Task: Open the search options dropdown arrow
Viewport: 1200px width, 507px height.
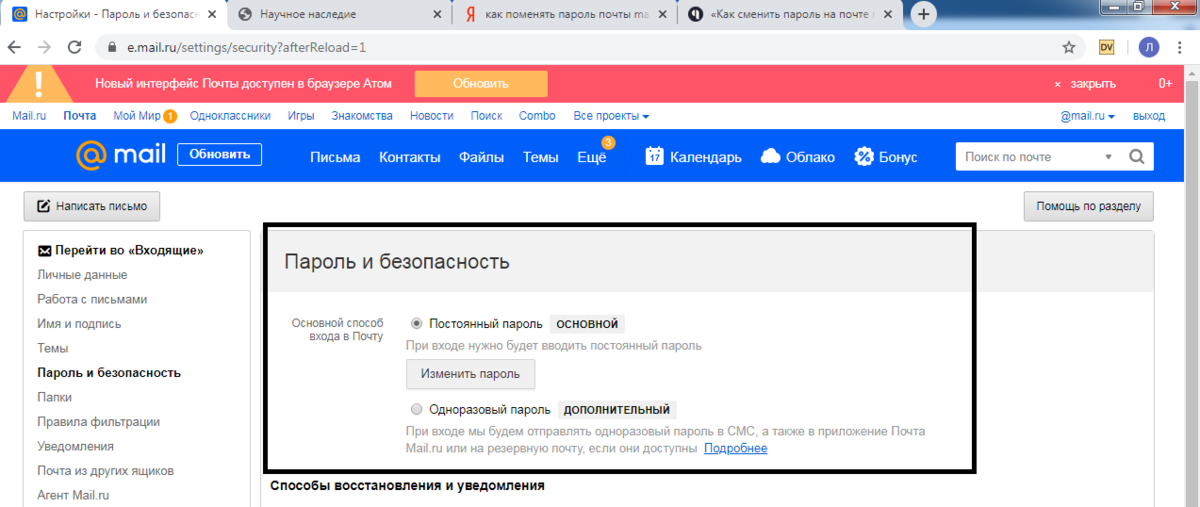Action: tap(1108, 157)
